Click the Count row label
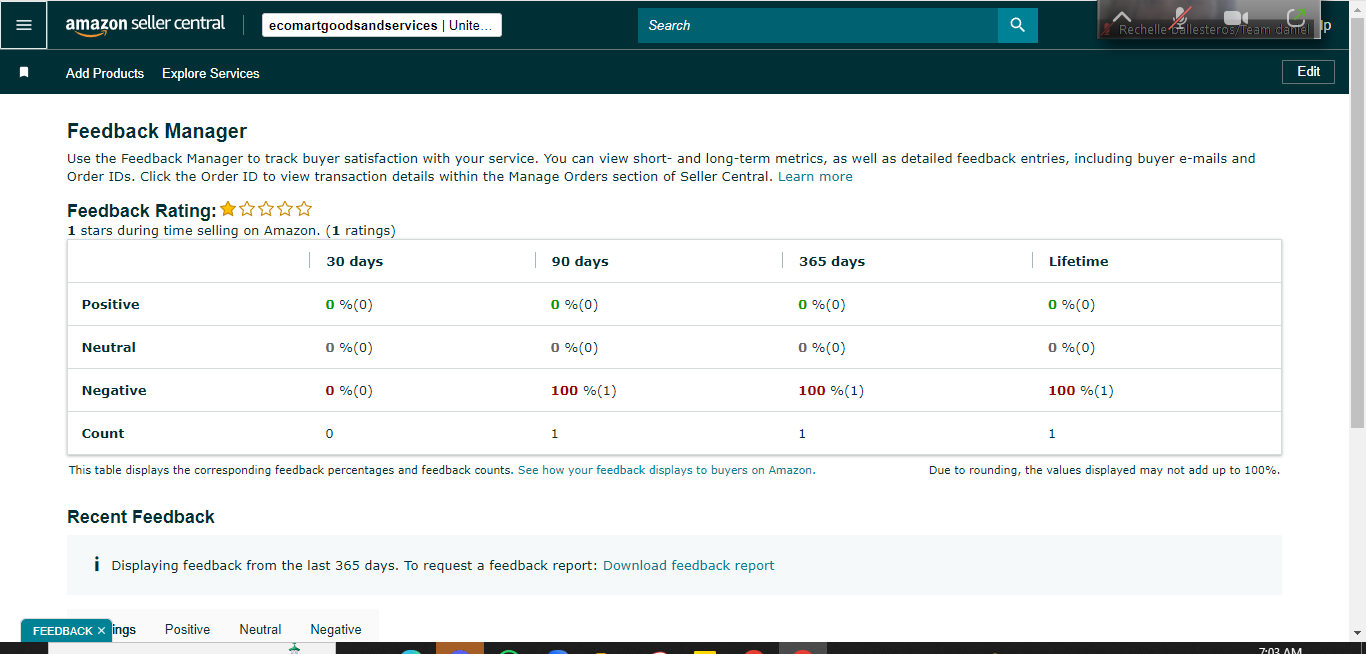Image resolution: width=1366 pixels, height=654 pixels. 103,433
